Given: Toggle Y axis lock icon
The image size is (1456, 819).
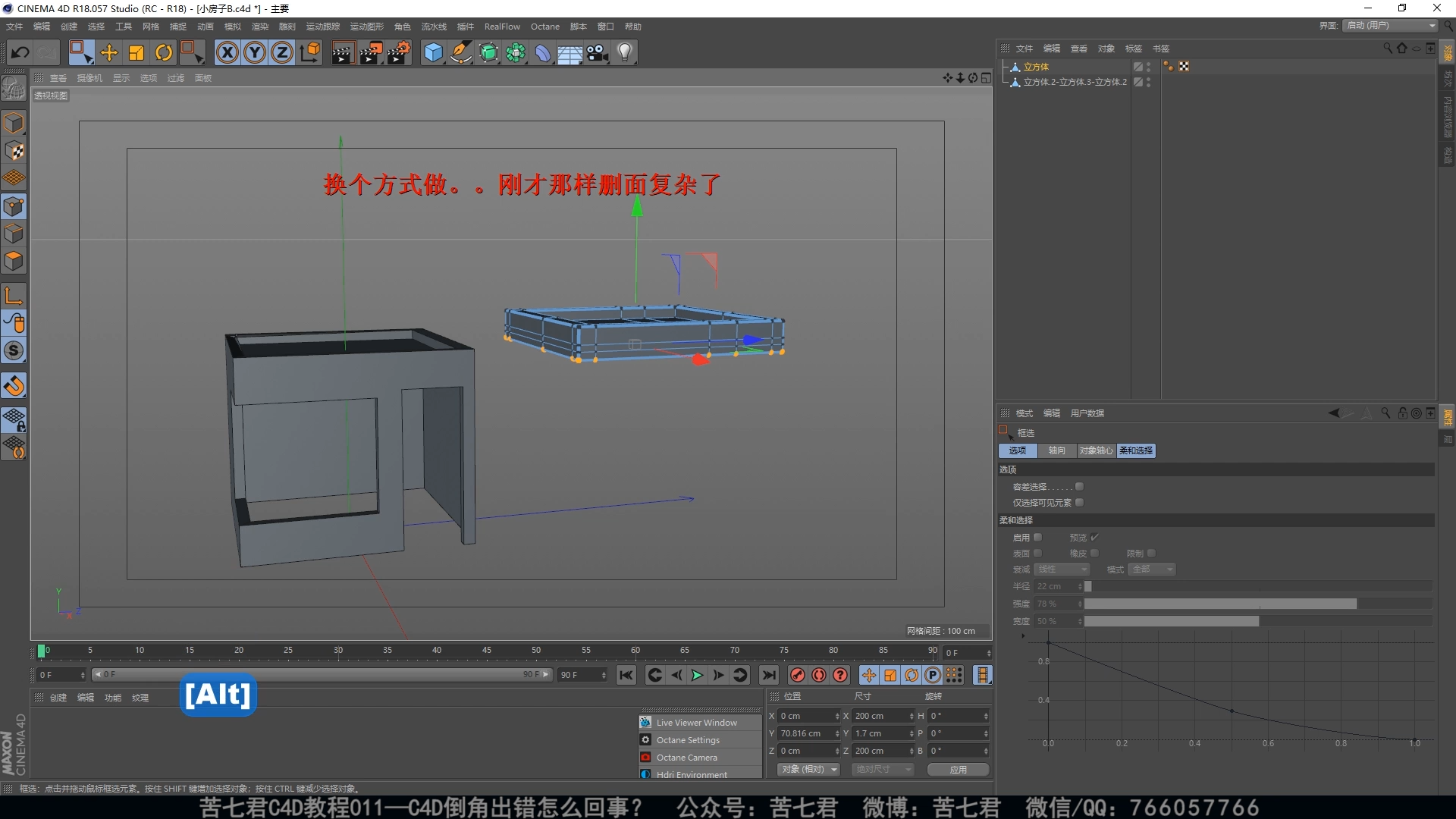Looking at the screenshot, I should [x=255, y=52].
